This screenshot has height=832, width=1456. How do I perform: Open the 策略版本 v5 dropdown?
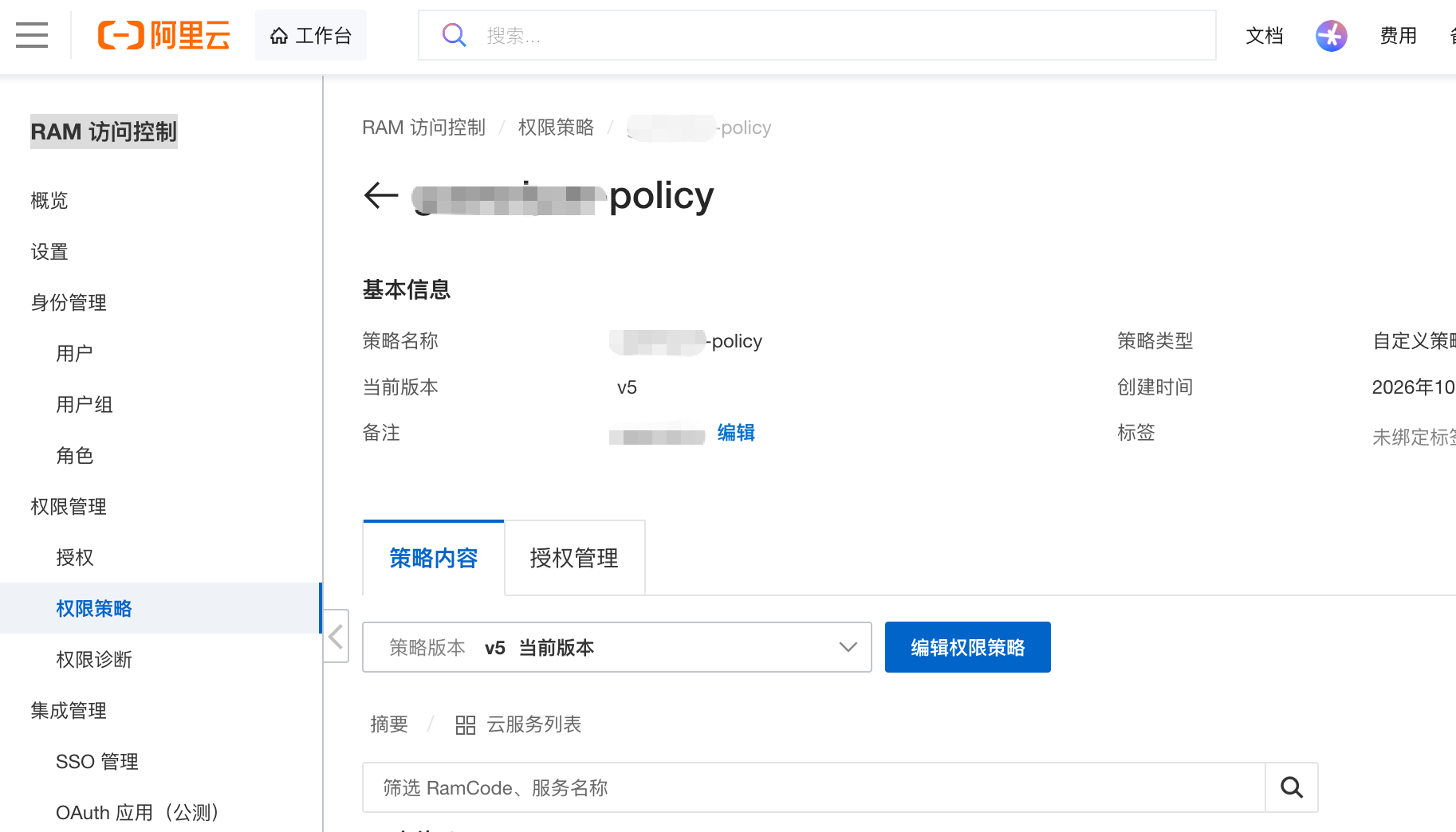617,647
